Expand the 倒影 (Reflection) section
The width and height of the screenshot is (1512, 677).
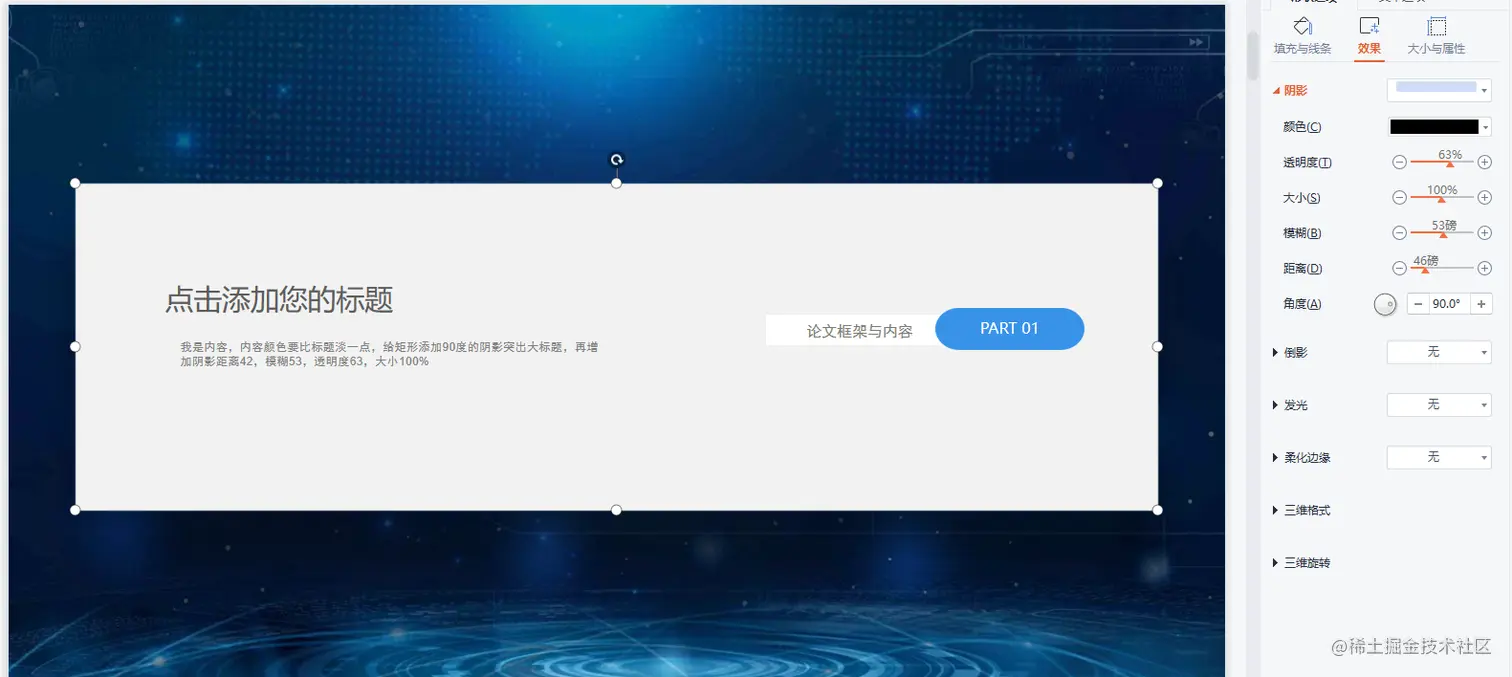[x=1290, y=353]
